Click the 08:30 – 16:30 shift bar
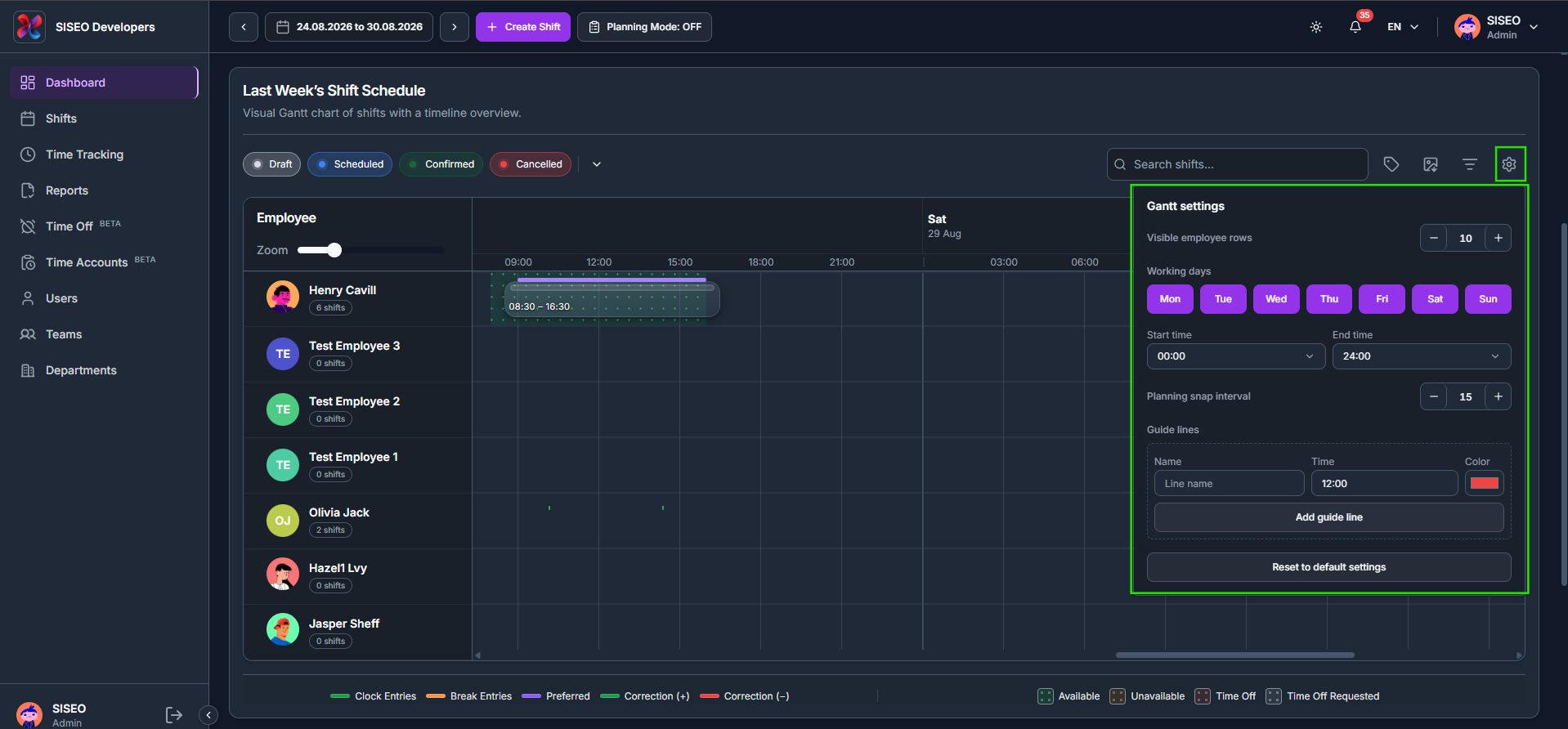 pyautogui.click(x=612, y=299)
